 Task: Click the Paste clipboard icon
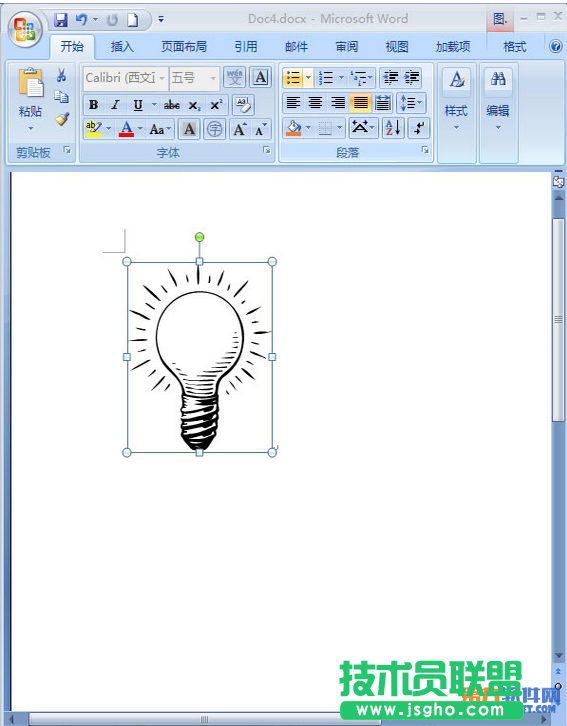click(x=31, y=82)
